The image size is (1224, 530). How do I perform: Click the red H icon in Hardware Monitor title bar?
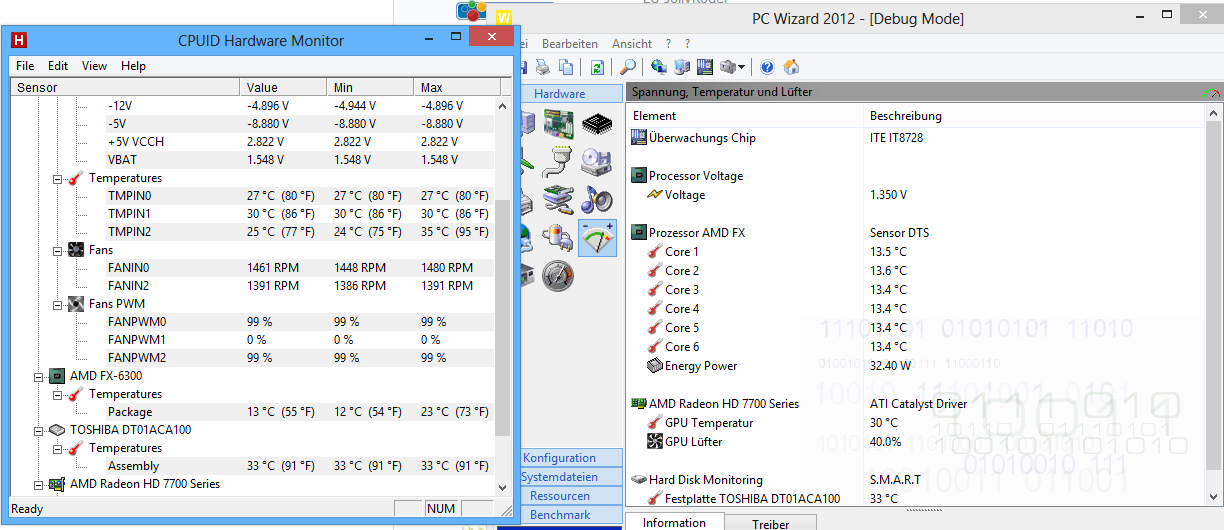coord(18,41)
